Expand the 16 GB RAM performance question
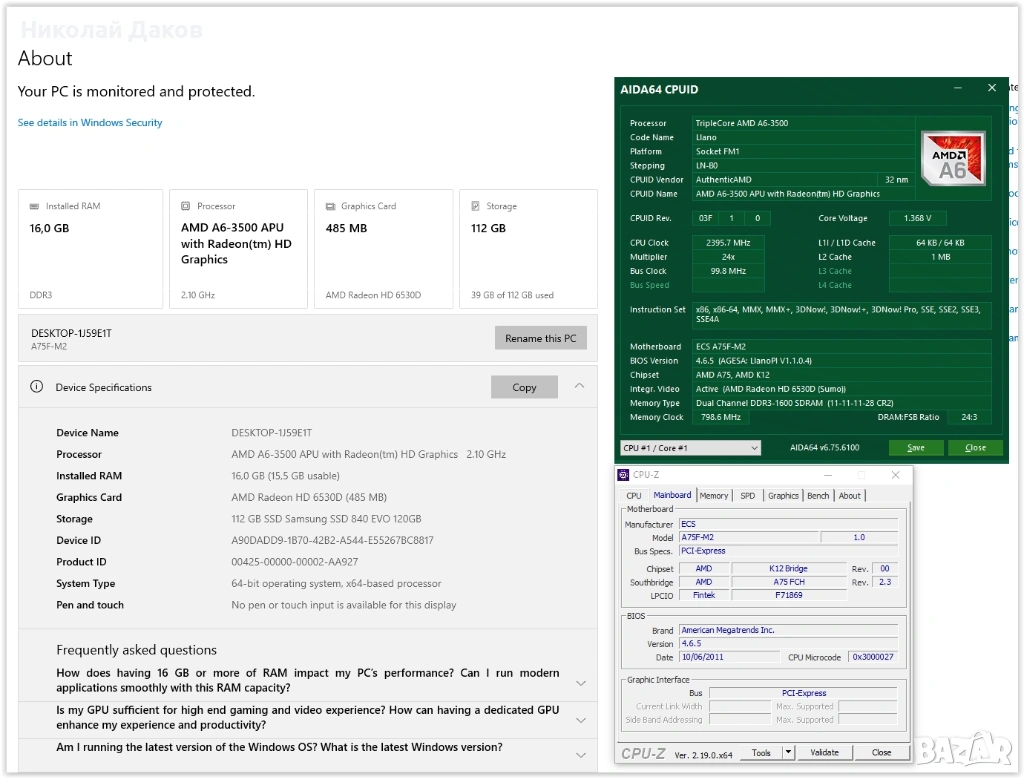 pos(580,682)
